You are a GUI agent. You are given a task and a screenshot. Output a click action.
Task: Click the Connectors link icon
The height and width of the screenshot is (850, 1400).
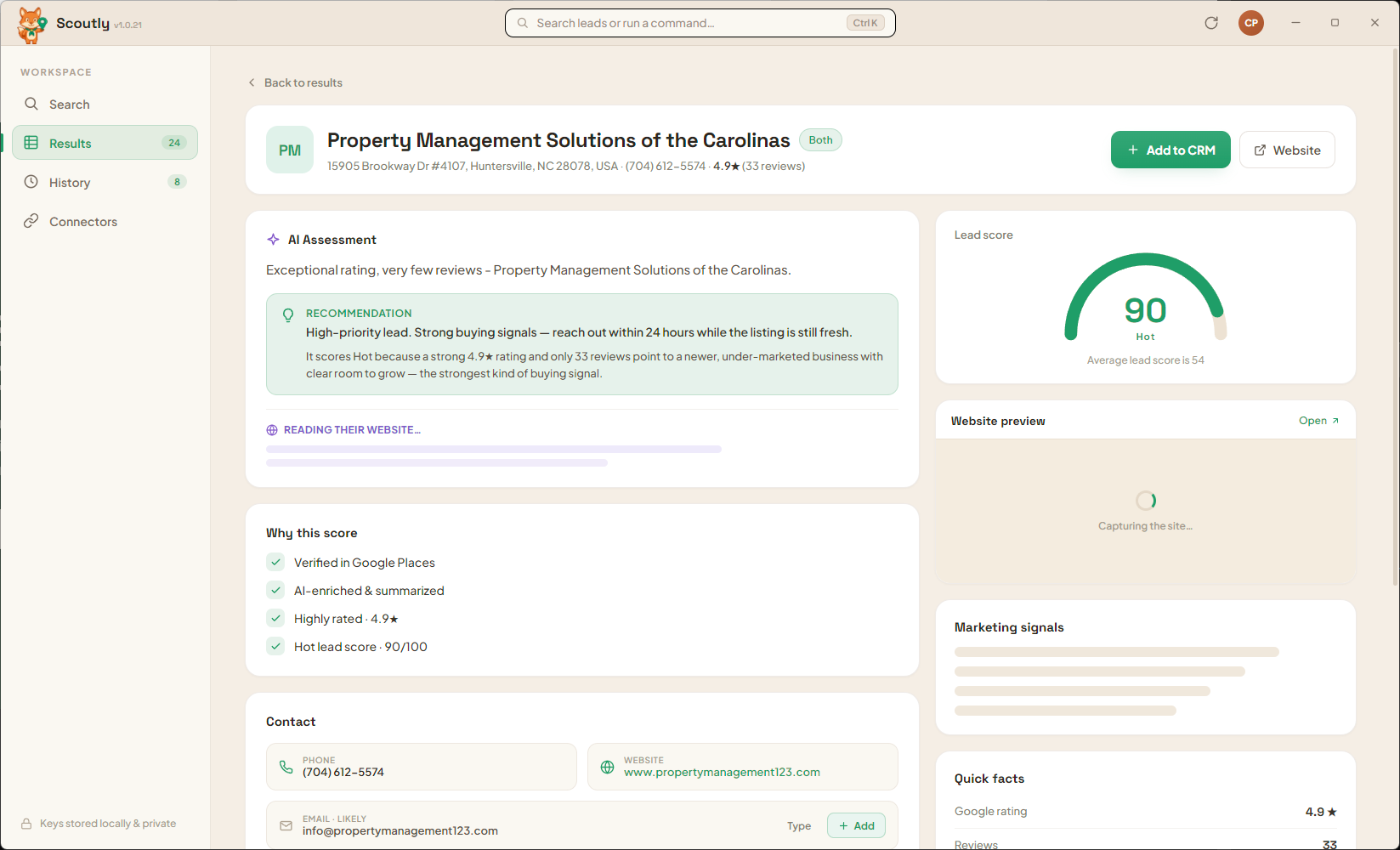(31, 221)
